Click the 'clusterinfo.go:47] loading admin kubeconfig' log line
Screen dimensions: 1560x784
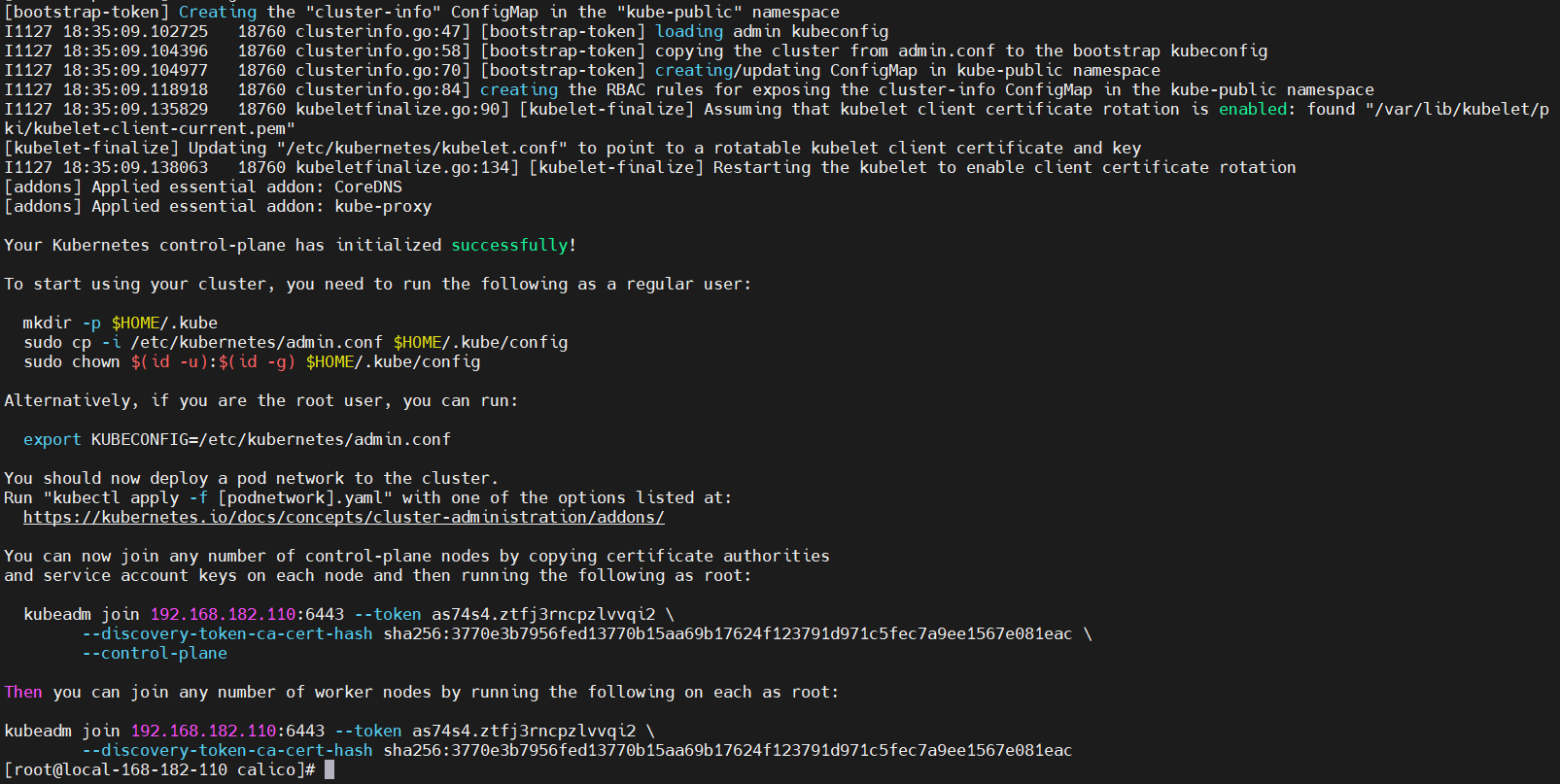click(446, 31)
